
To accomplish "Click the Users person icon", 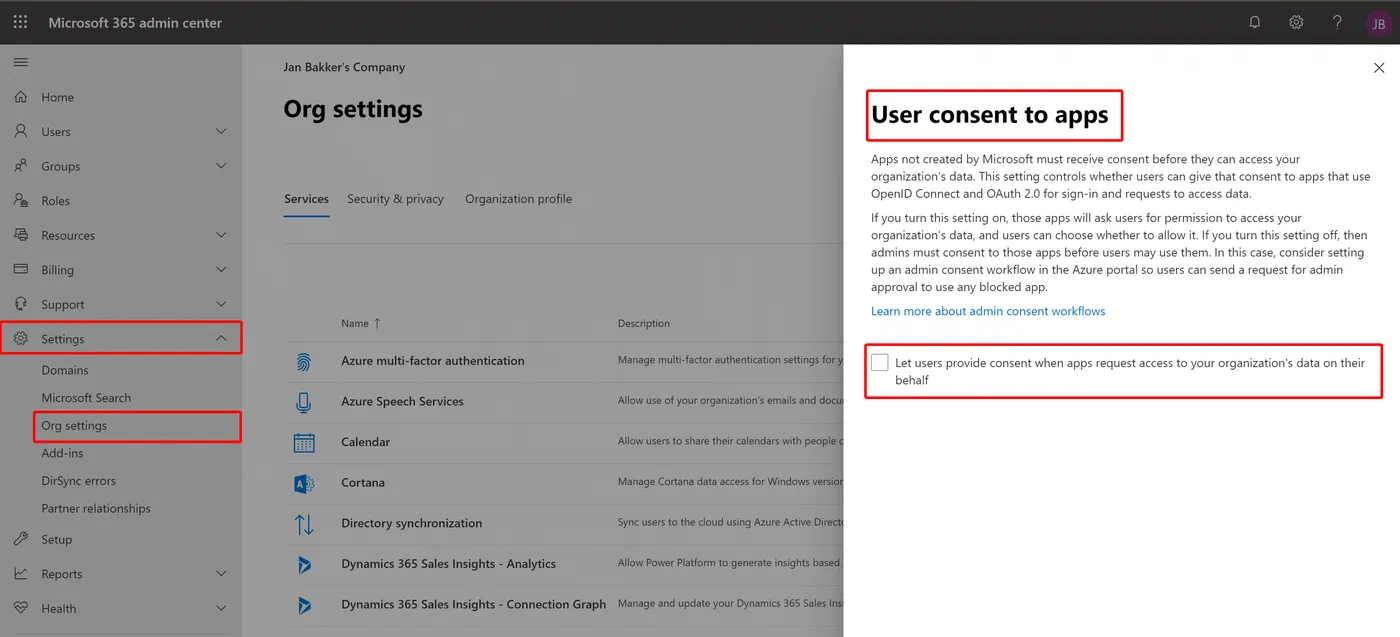I will [x=21, y=131].
